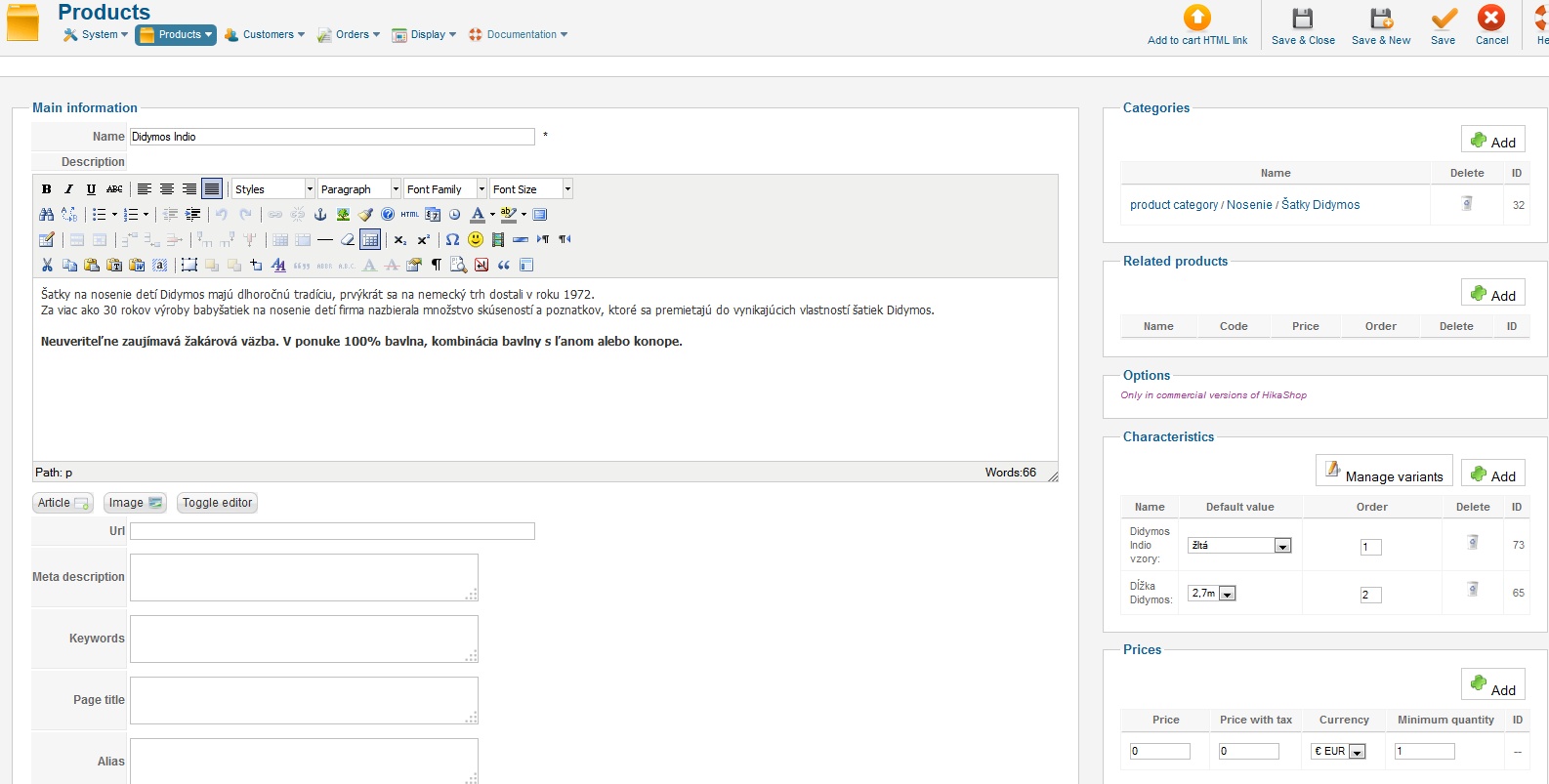Image resolution: width=1549 pixels, height=784 pixels.
Task: Copy the selected text
Action: pos(69,266)
